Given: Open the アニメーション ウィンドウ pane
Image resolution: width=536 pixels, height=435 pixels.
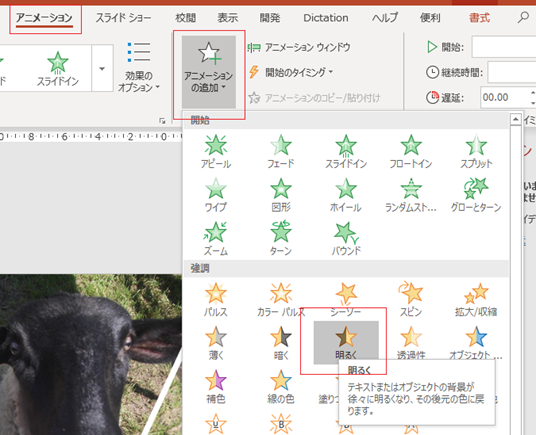Looking at the screenshot, I should coord(299,47).
